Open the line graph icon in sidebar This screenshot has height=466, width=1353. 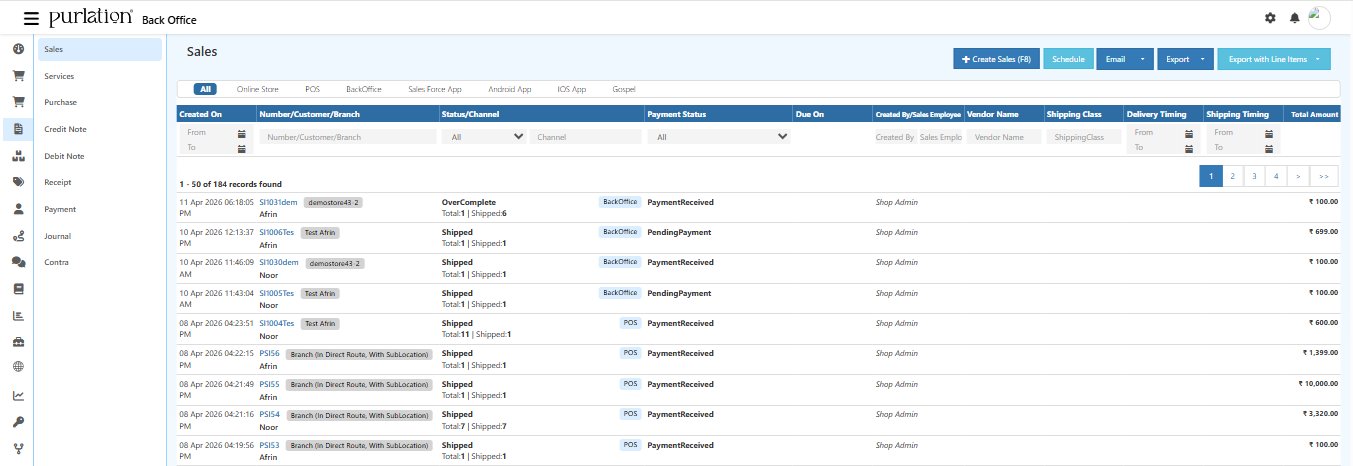pyautogui.click(x=18, y=395)
